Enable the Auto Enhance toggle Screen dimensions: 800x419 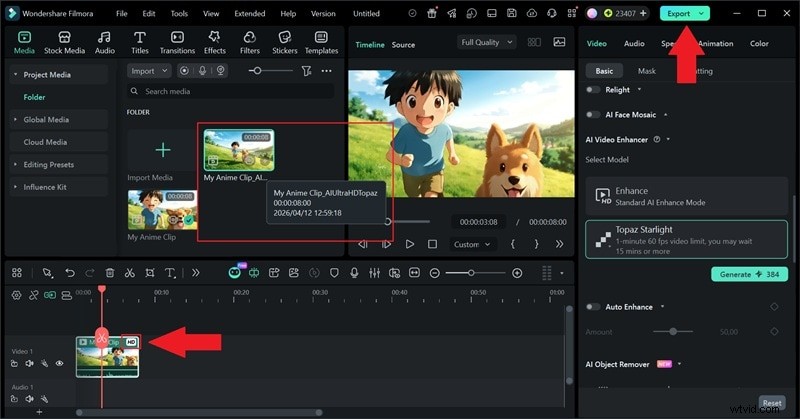click(593, 307)
